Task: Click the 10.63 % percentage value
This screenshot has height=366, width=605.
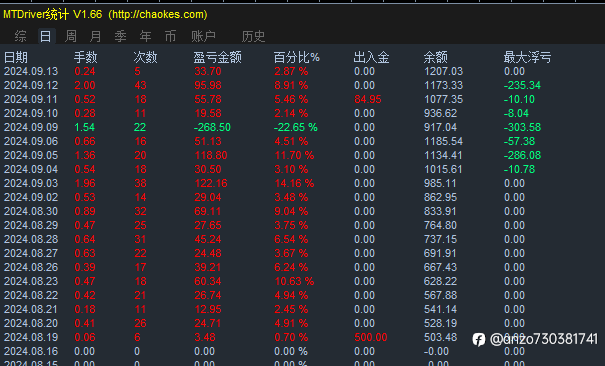Action: click(294, 281)
